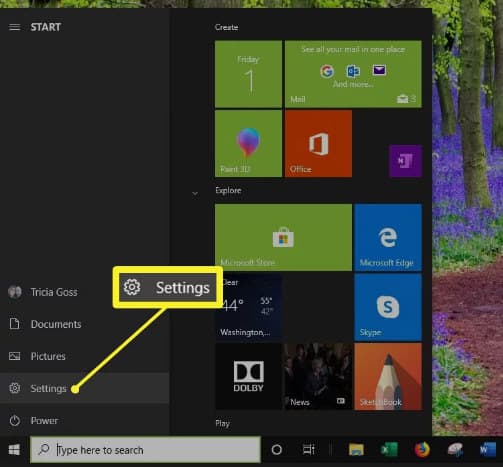Launch Firefox from the taskbar
The width and height of the screenshot is (503, 467).
point(422,450)
